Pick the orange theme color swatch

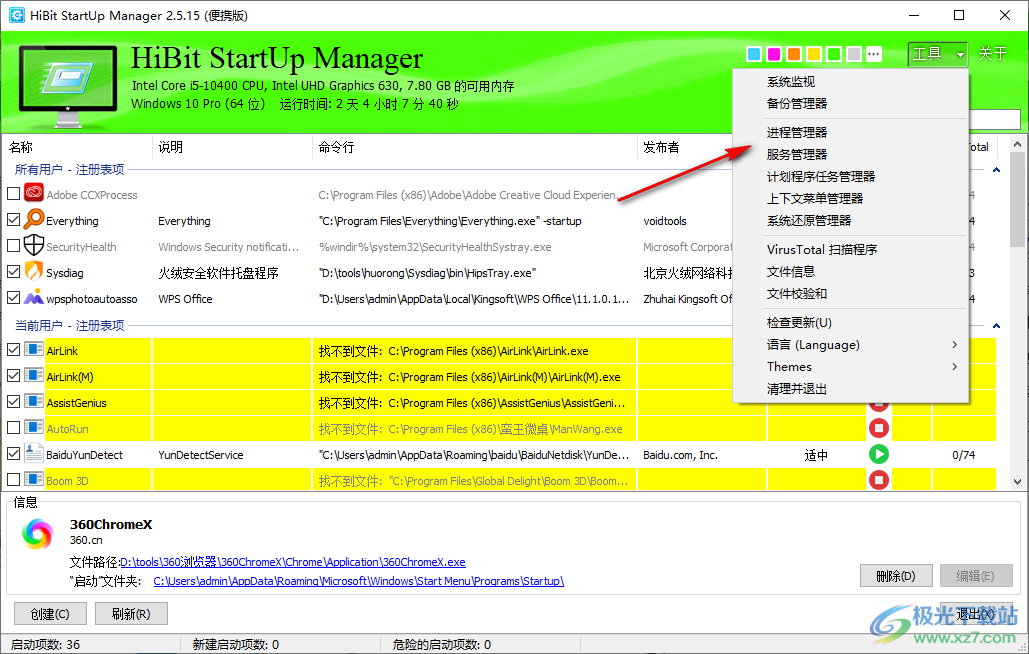[794, 54]
